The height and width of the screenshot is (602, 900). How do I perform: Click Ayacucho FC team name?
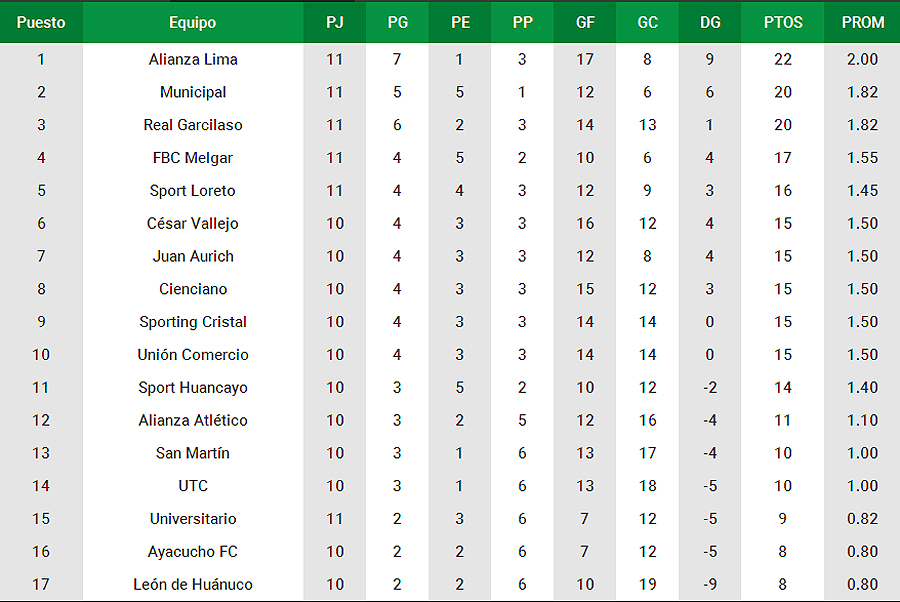click(x=193, y=551)
